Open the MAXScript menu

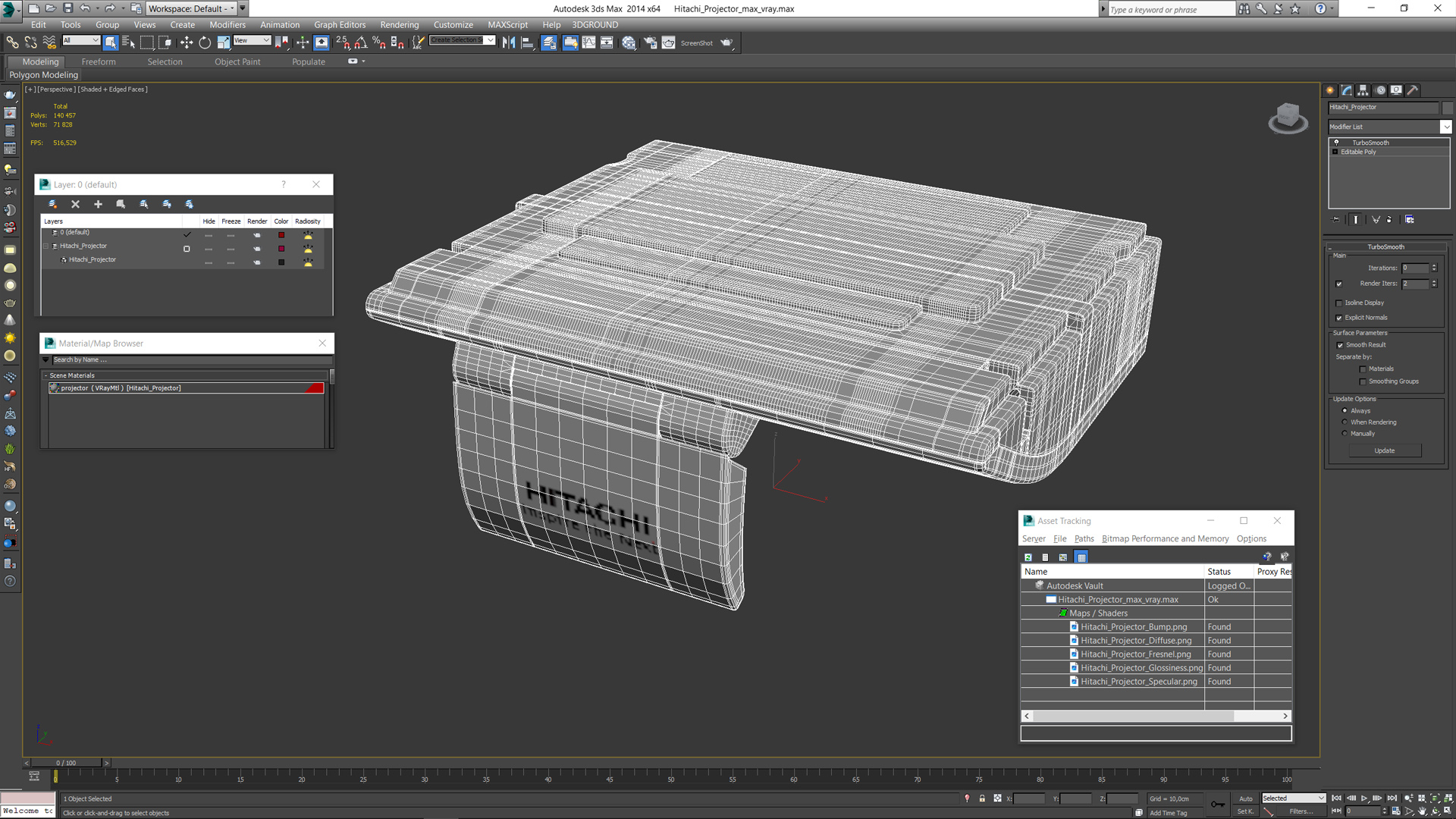pyautogui.click(x=507, y=25)
